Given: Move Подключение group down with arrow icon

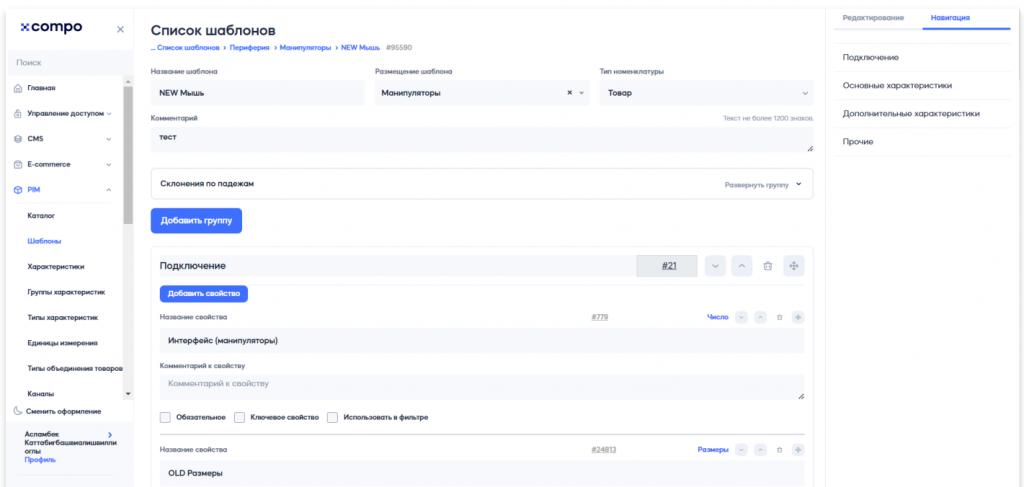Looking at the screenshot, I should coord(715,266).
